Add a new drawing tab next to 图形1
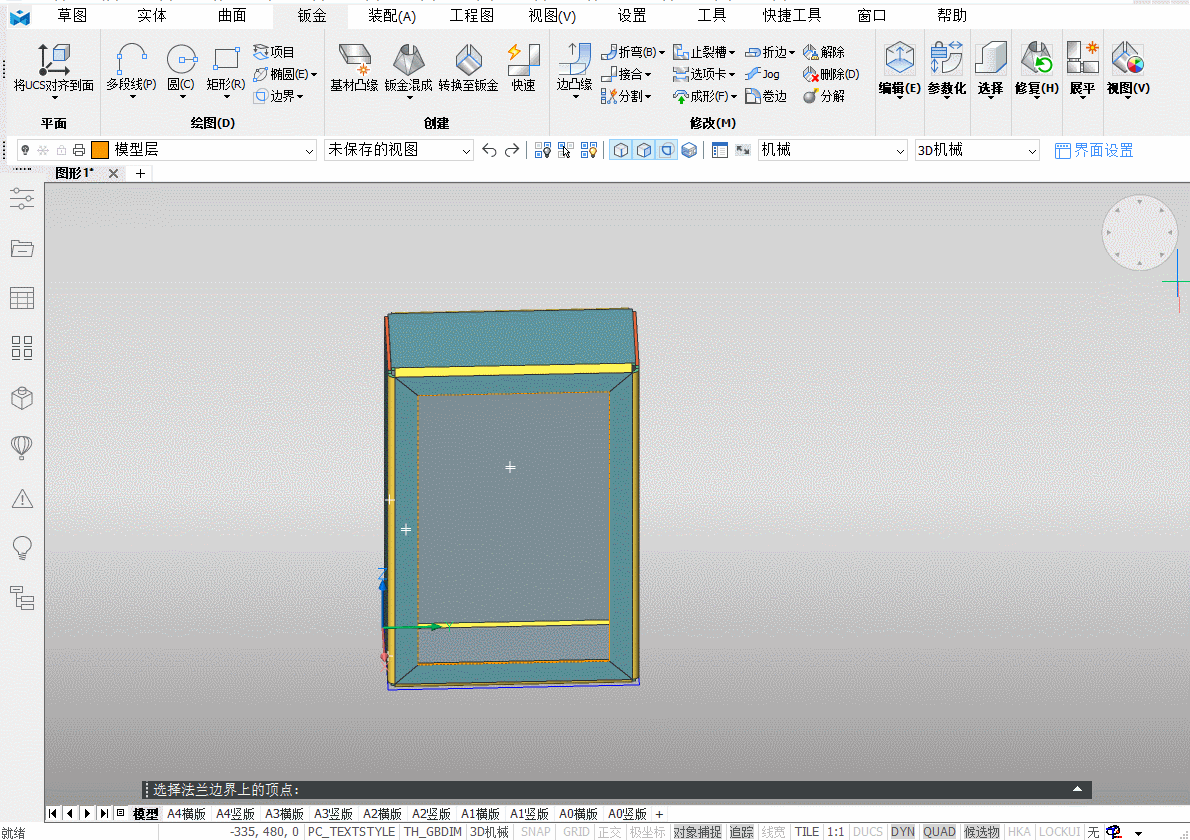The height and width of the screenshot is (840, 1190). [x=140, y=173]
